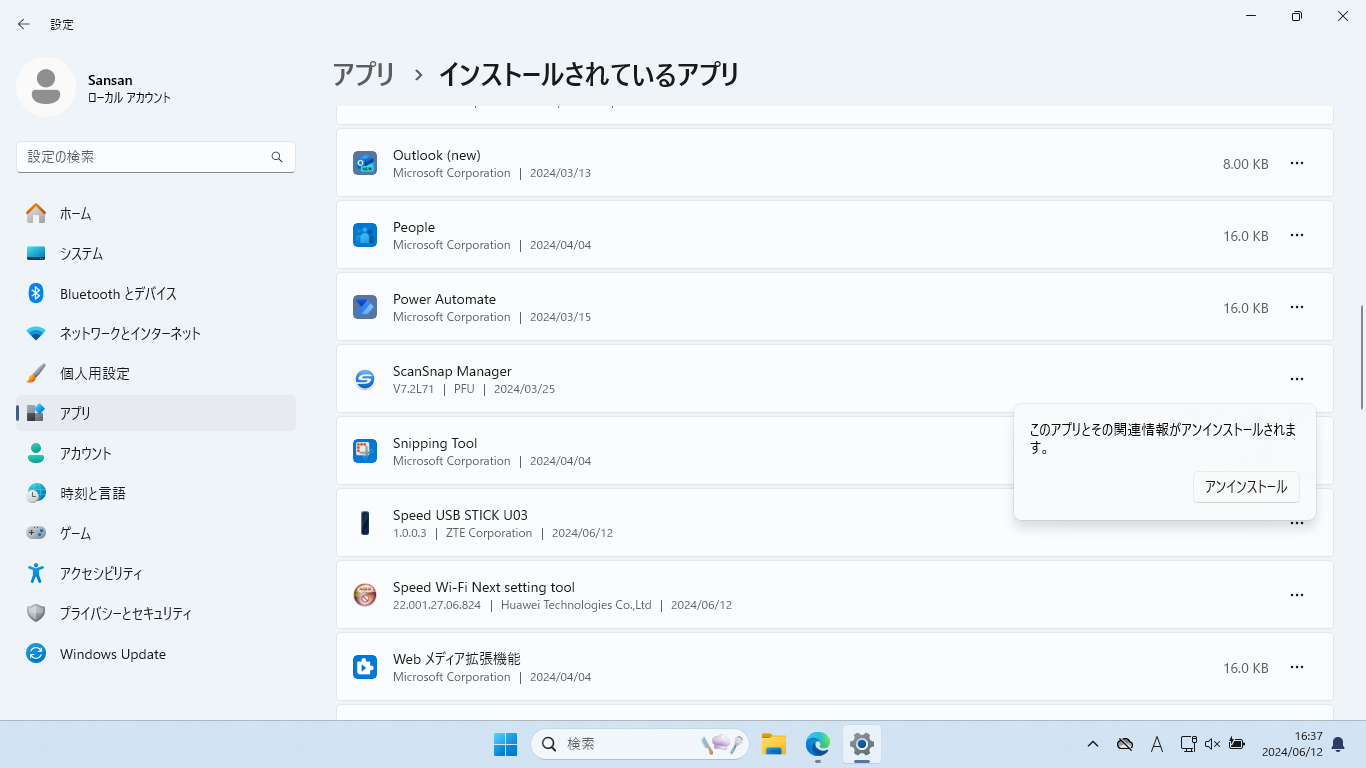The image size is (1366, 768).
Task: Click the network display tray icon
Action: coord(1188,744)
